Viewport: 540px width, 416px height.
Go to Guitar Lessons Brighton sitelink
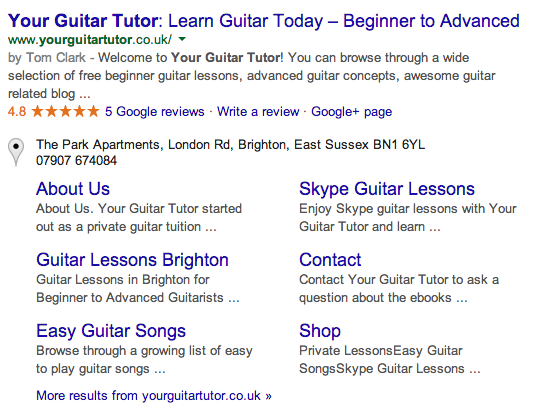[132, 260]
